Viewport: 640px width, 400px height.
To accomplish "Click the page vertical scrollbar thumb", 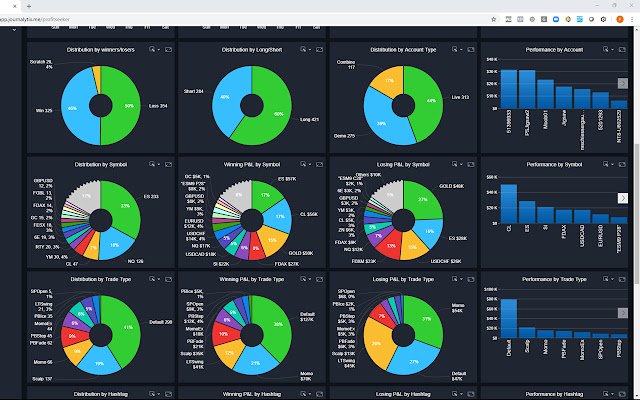I will coord(637,212).
